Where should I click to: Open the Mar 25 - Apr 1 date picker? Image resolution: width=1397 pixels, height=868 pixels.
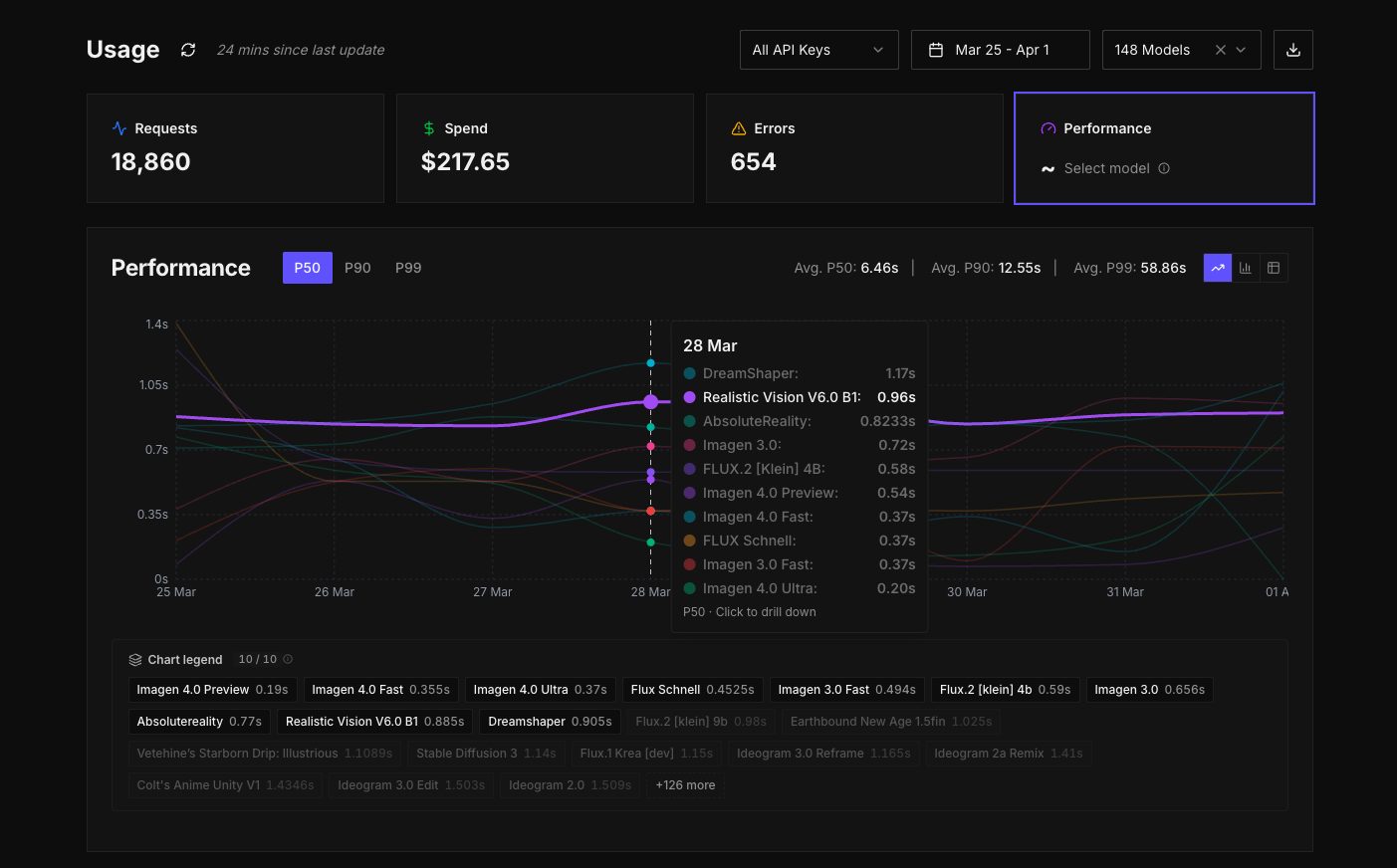[x=1001, y=50]
